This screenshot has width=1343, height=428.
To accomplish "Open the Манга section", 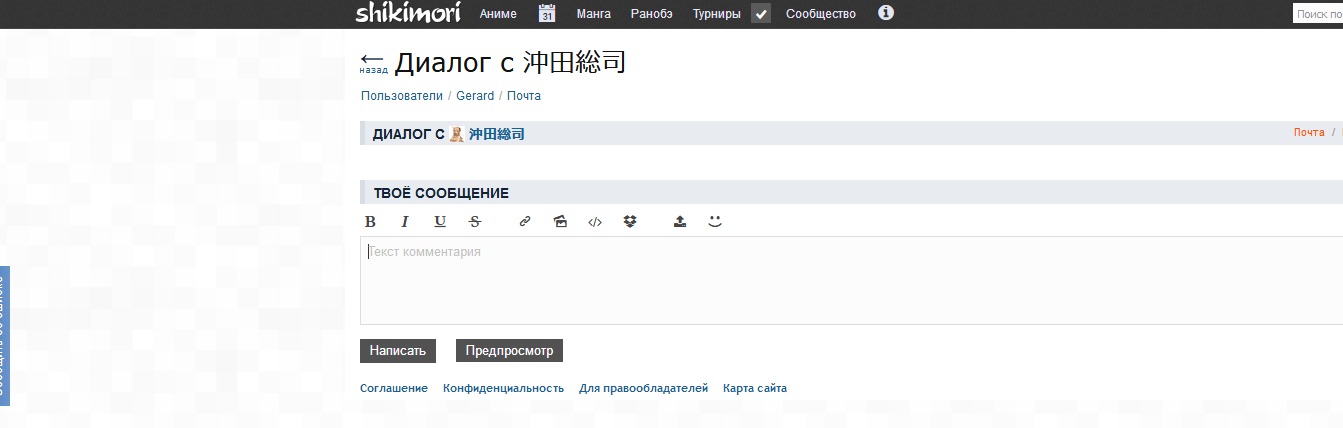I will point(593,14).
